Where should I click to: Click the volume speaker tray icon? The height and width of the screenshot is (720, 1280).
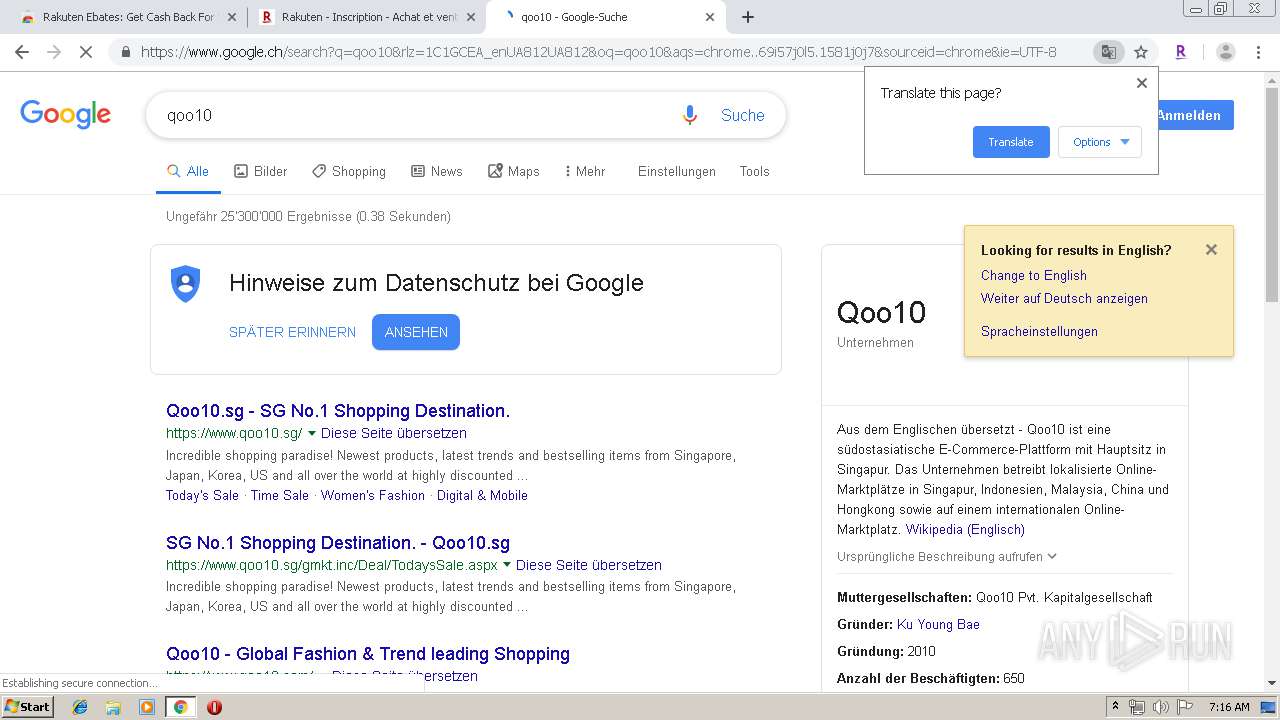1160,707
